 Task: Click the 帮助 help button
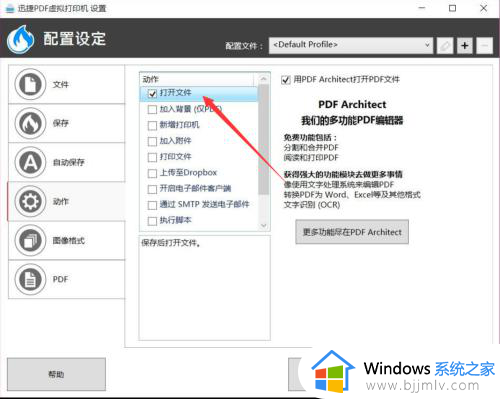point(56,374)
